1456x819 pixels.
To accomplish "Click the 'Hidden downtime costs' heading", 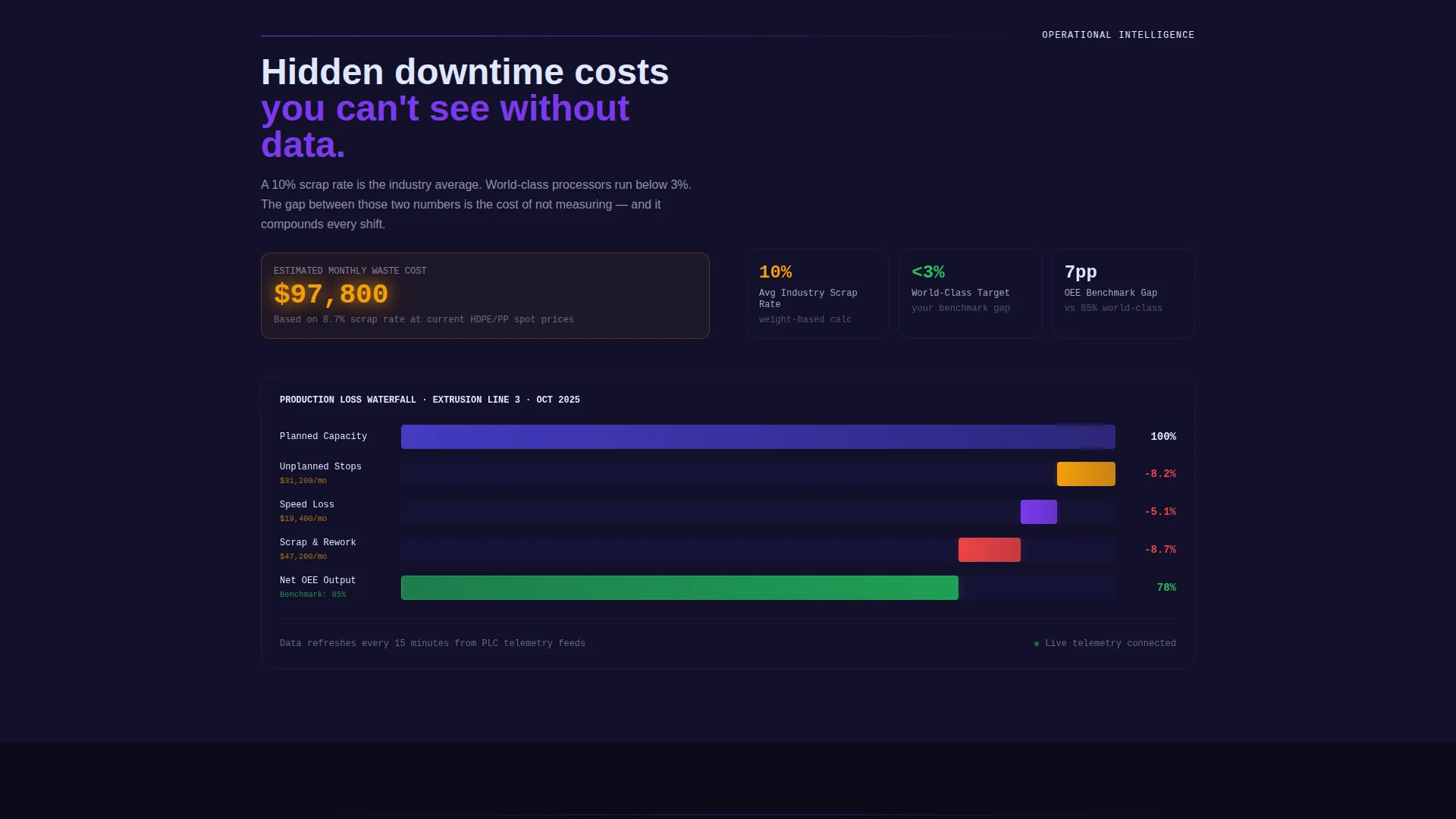I will [465, 72].
